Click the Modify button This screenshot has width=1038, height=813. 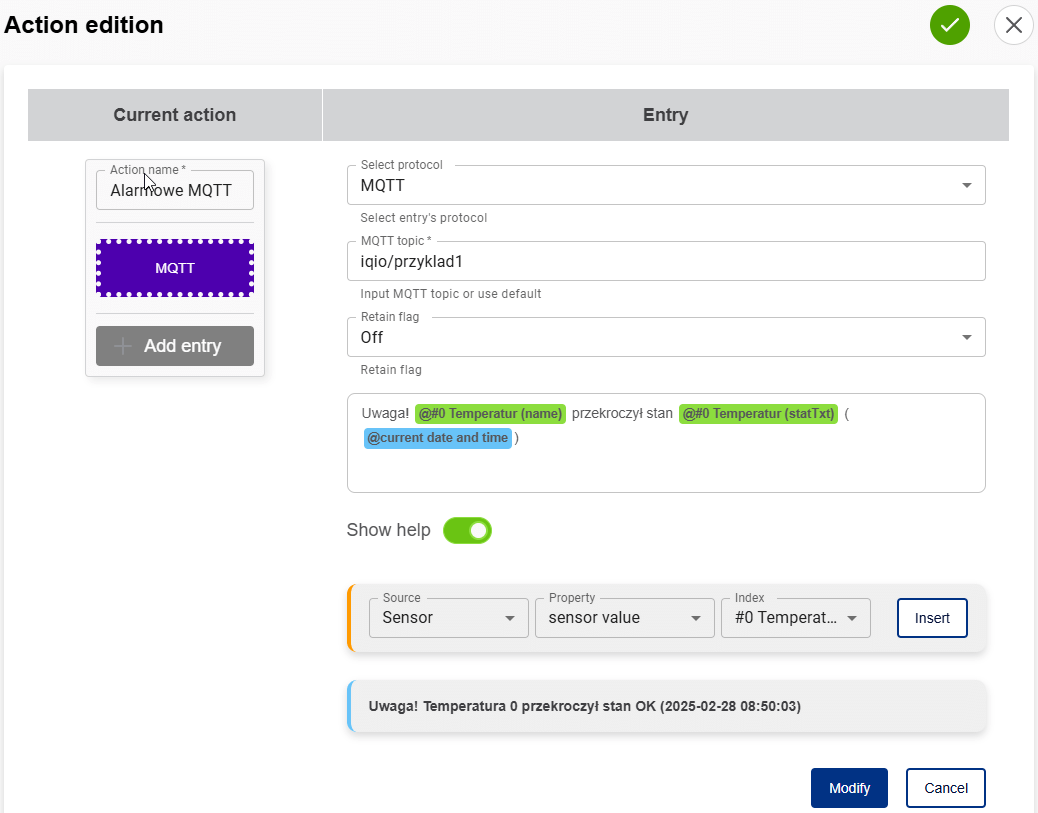click(x=849, y=788)
